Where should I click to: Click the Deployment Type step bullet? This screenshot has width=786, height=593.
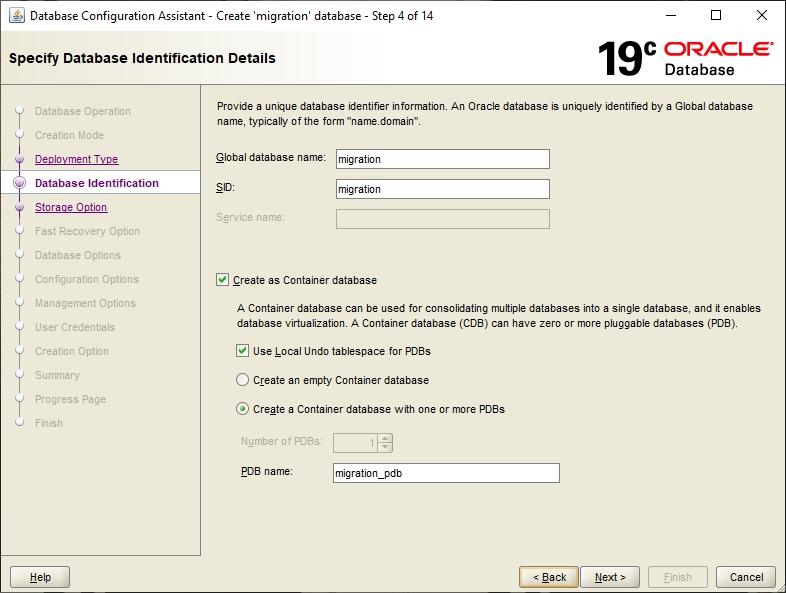pos(19,160)
